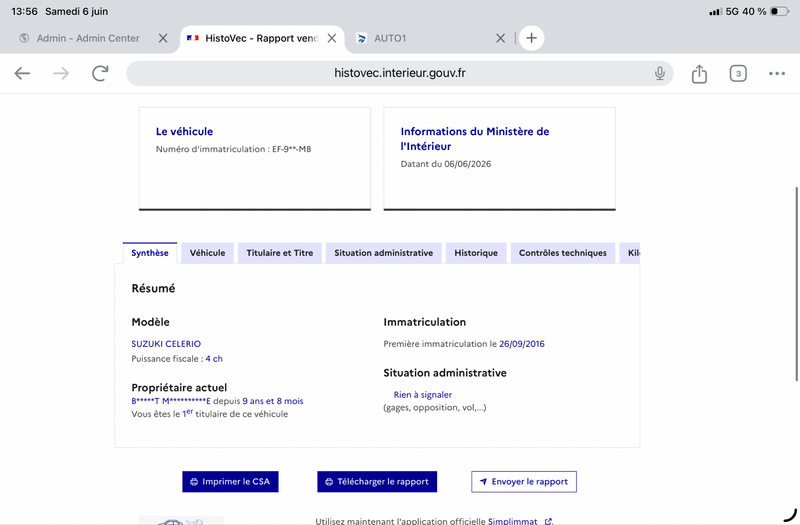800x525 pixels.
Task: Click Télécharger le rapport button
Action: (x=377, y=482)
